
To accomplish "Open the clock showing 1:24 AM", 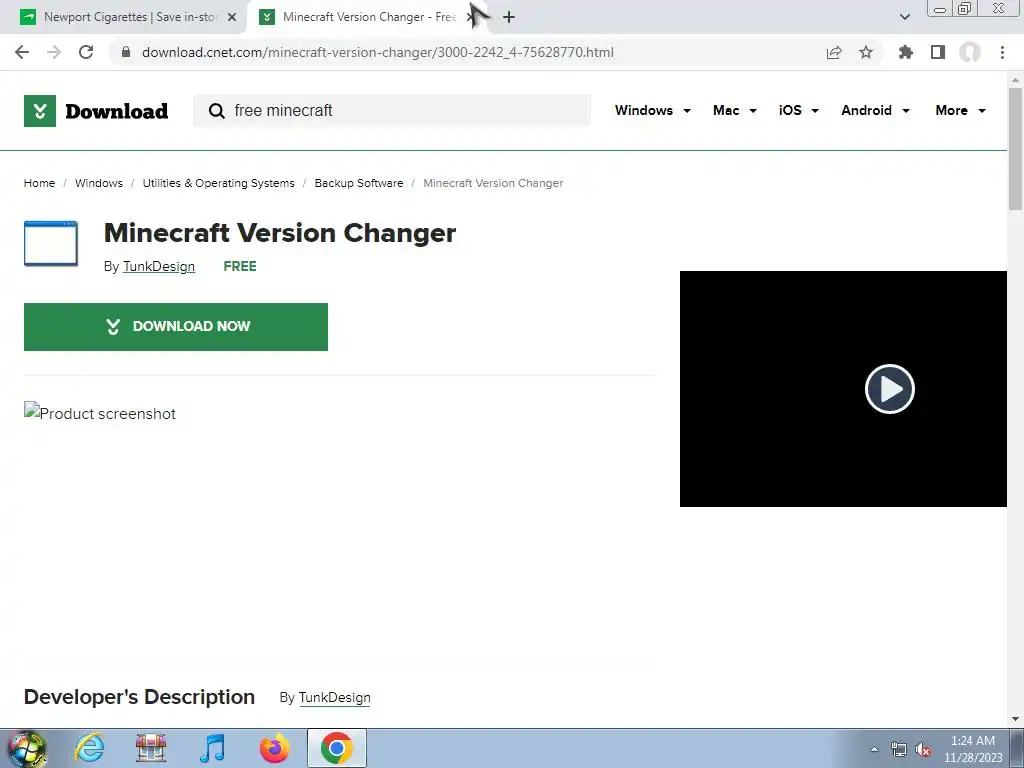I will [x=972, y=749].
